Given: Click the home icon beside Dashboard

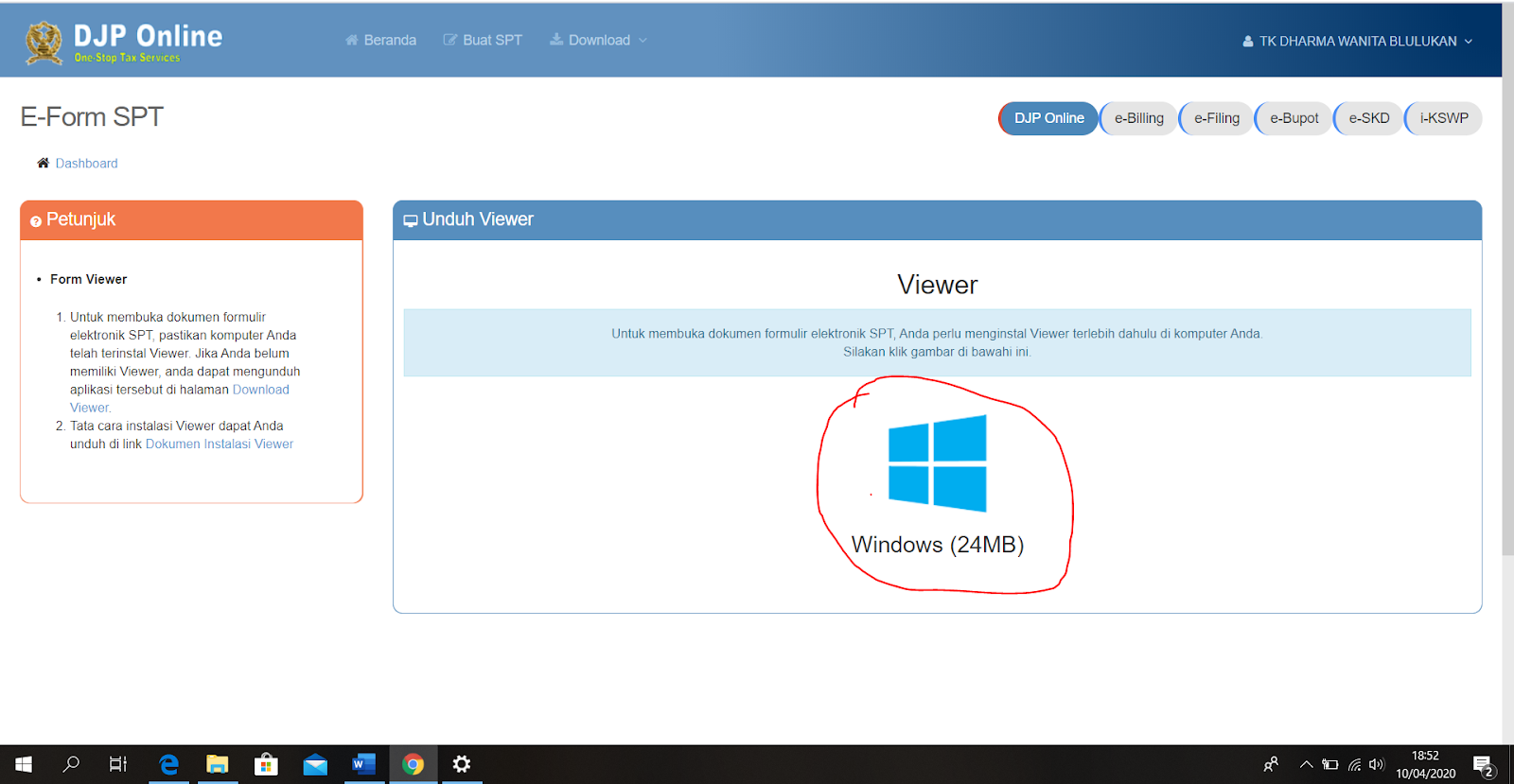Looking at the screenshot, I should 43,163.
